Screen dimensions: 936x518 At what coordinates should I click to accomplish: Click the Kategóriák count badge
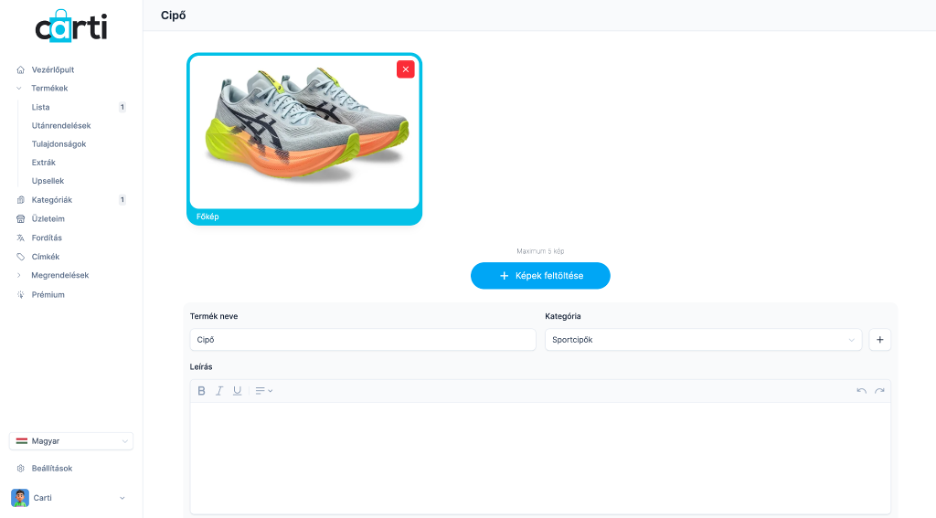tap(122, 200)
